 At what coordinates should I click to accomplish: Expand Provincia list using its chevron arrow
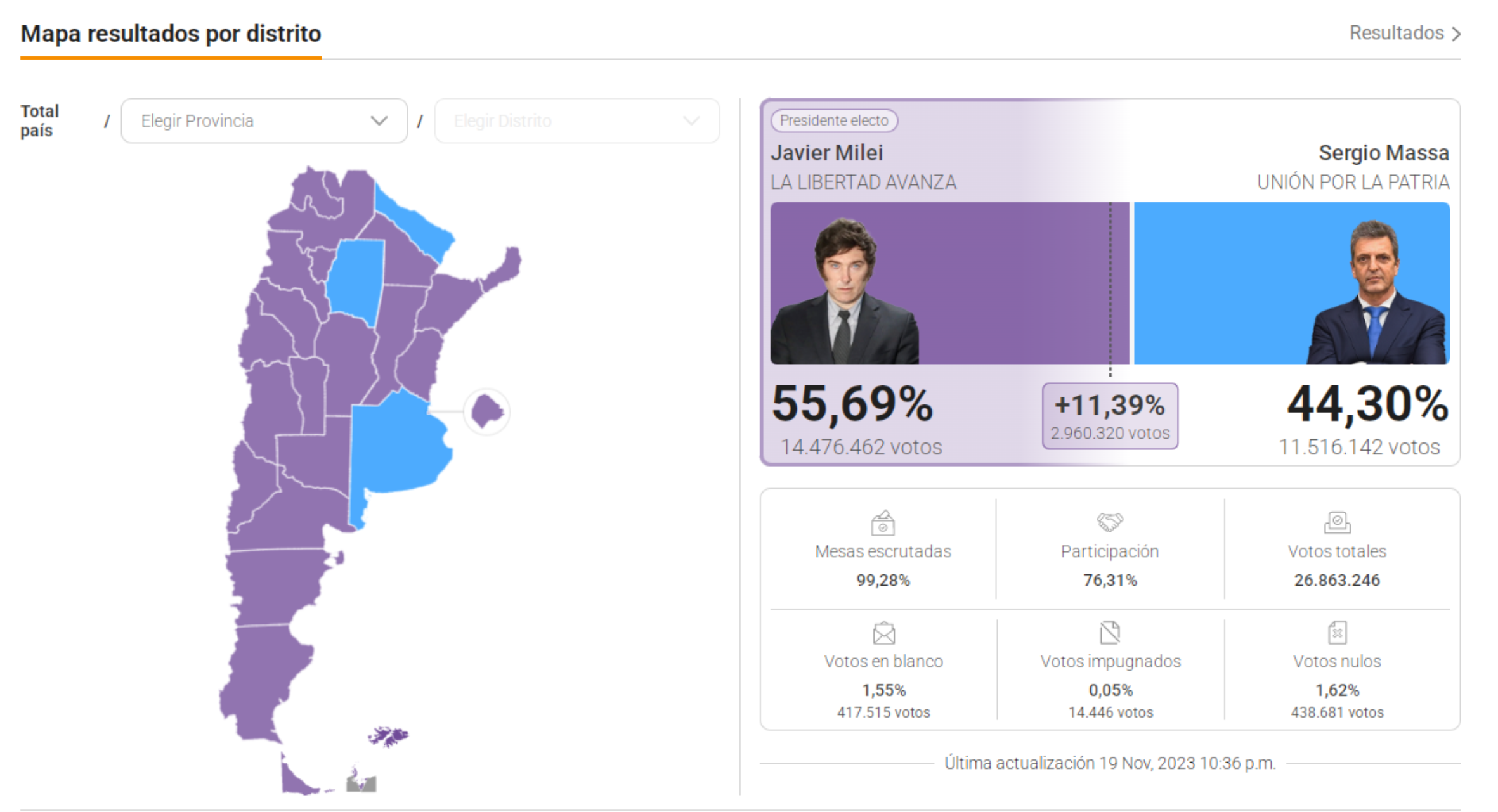pyautogui.click(x=379, y=120)
